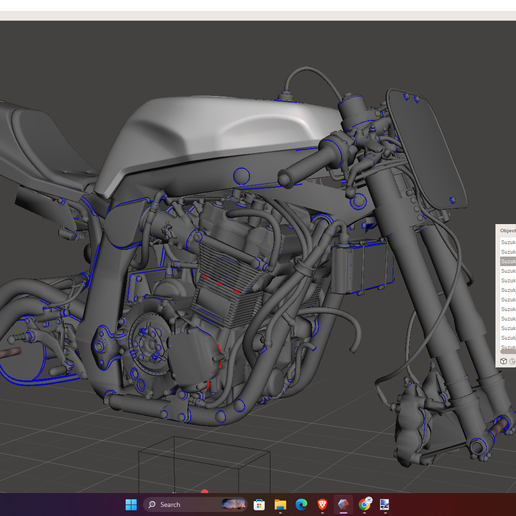516x516 pixels.
Task: Open the Windows Start menu
Action: click(x=131, y=505)
